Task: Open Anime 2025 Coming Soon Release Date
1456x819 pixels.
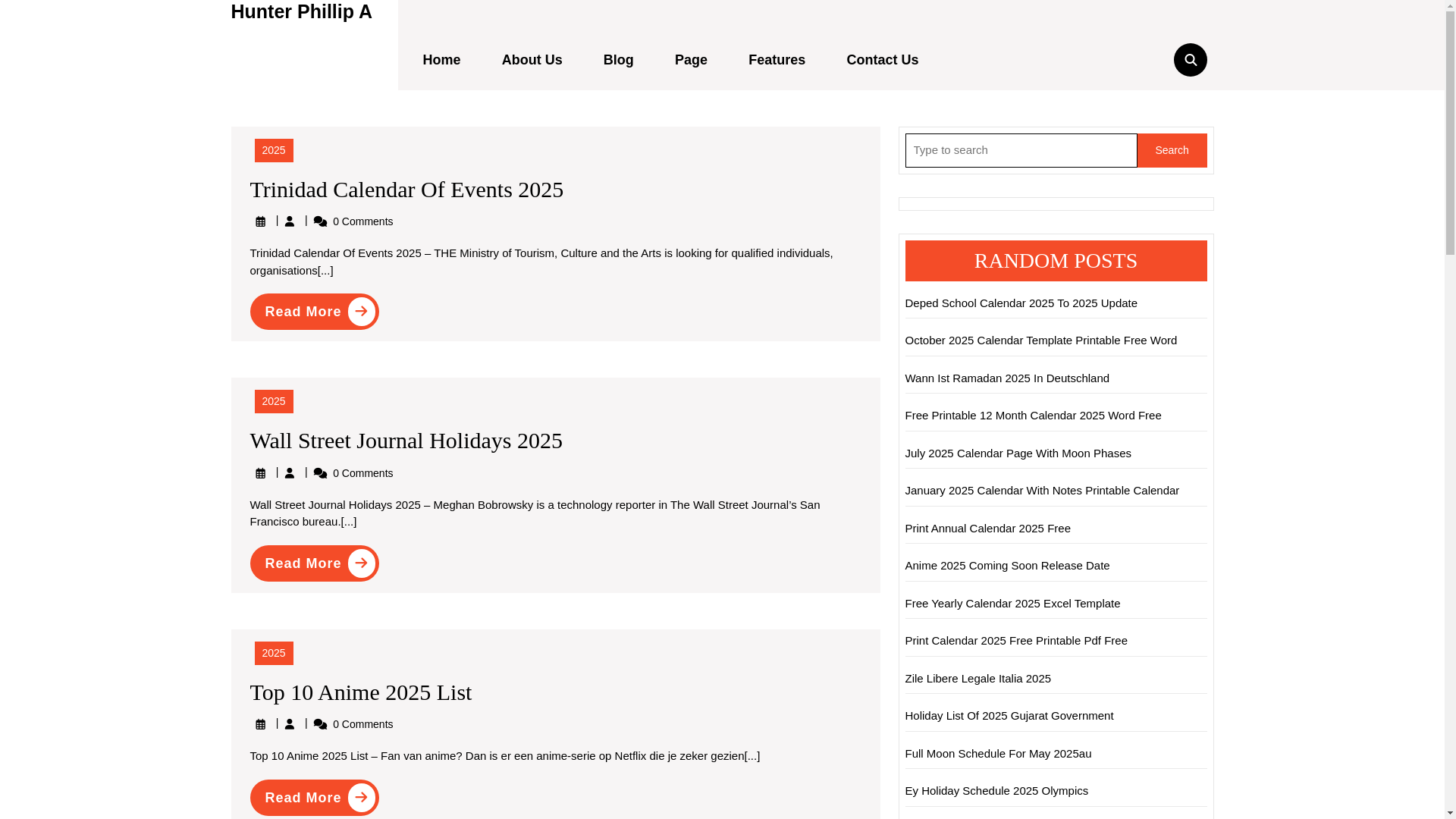Action: click(x=1007, y=566)
